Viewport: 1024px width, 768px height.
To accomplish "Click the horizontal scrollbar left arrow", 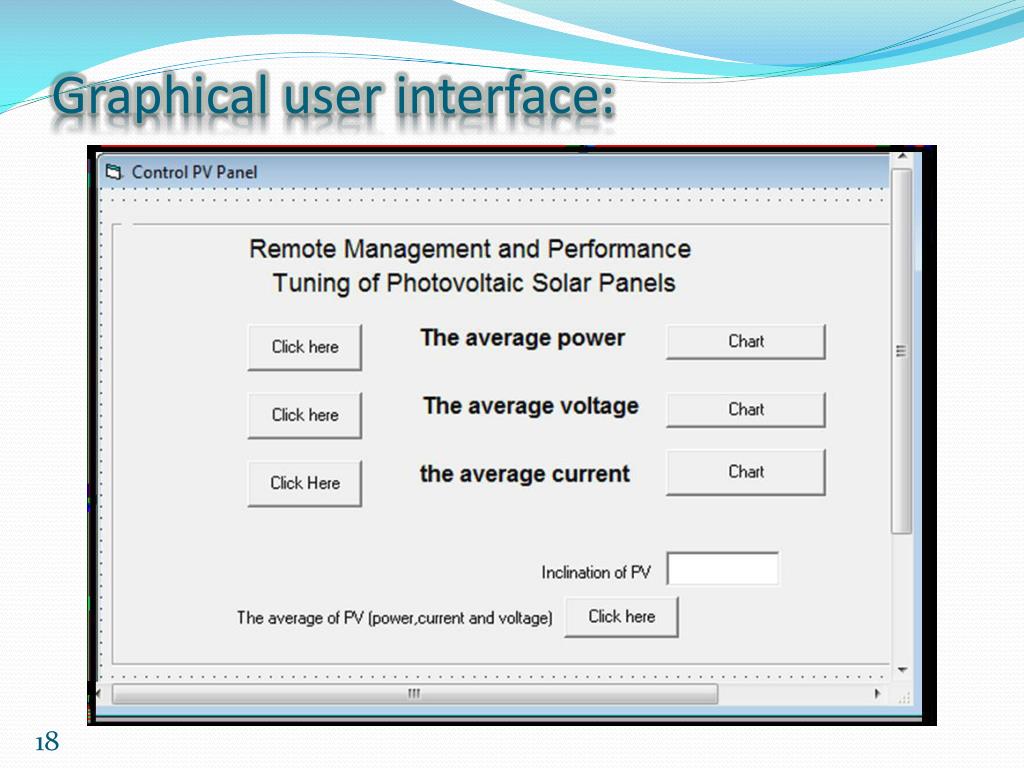I will click(100, 694).
